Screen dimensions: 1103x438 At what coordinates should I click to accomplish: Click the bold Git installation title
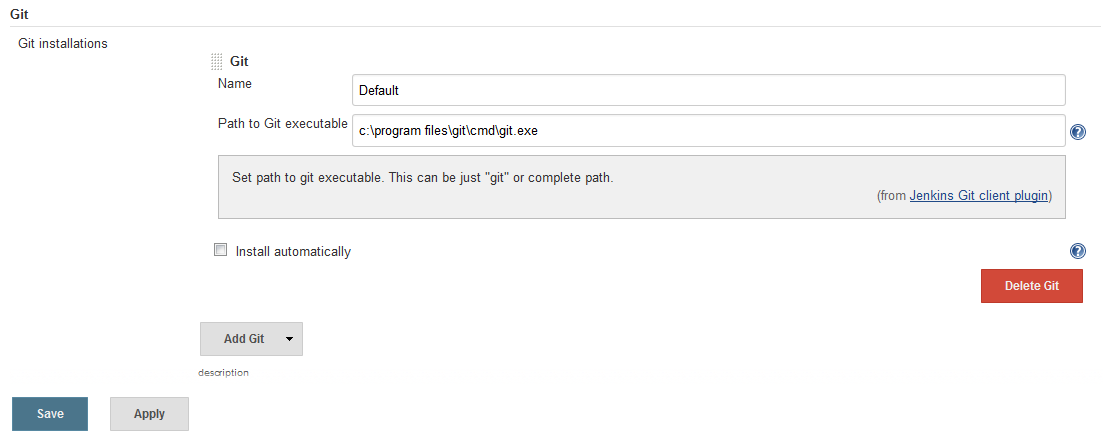(x=239, y=62)
